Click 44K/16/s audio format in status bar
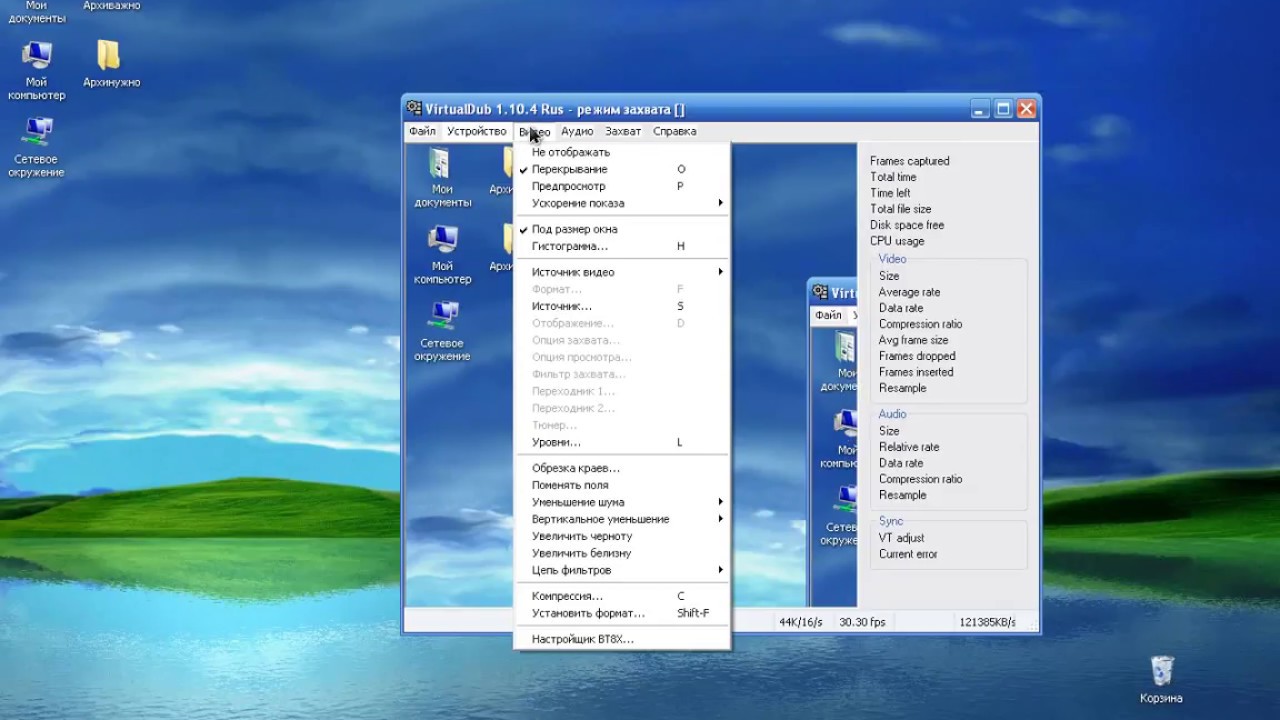This screenshot has width=1280, height=720. (x=801, y=622)
